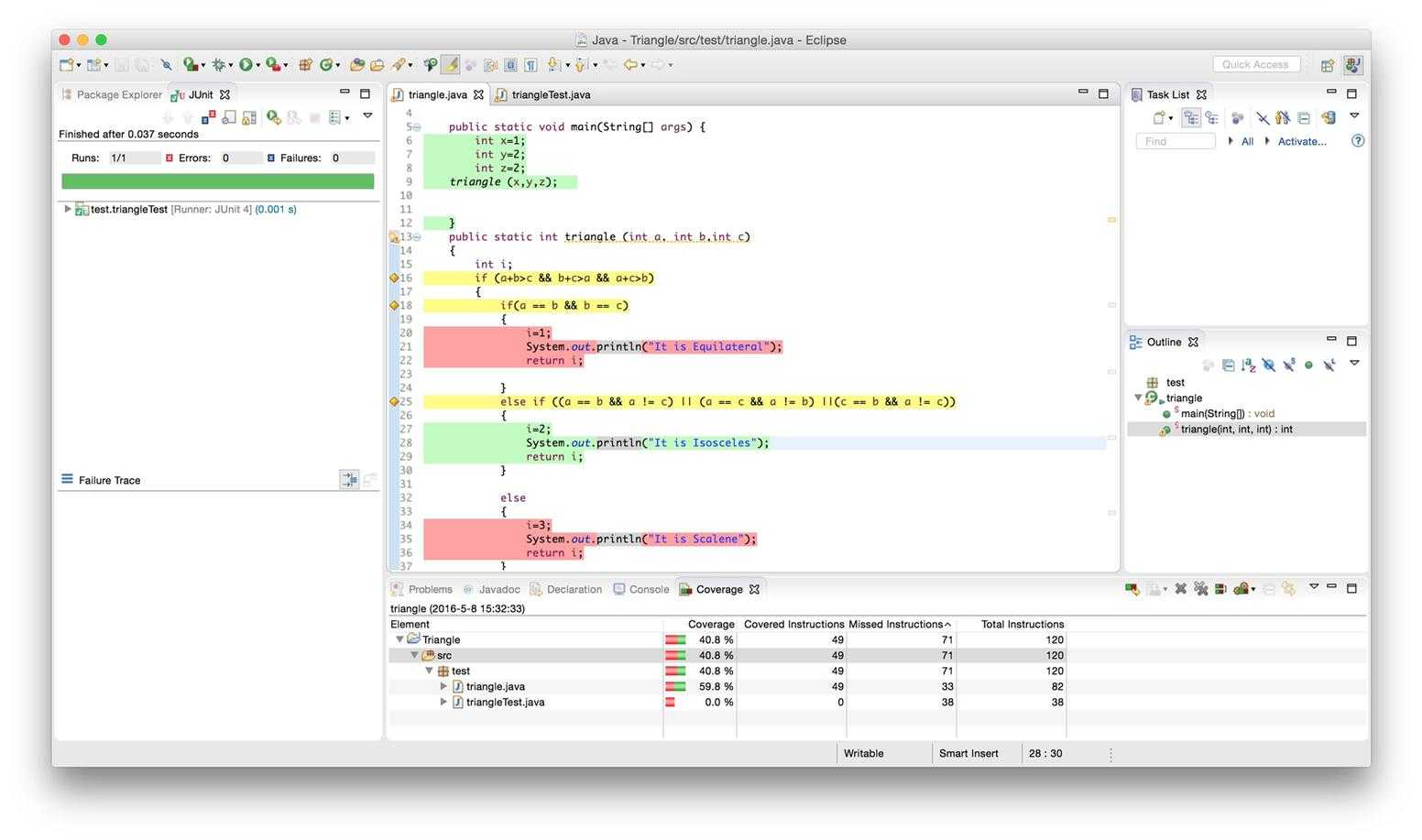The width and height of the screenshot is (1422, 840).
Task: Click the blue help icon in Task List
Action: click(x=1358, y=141)
